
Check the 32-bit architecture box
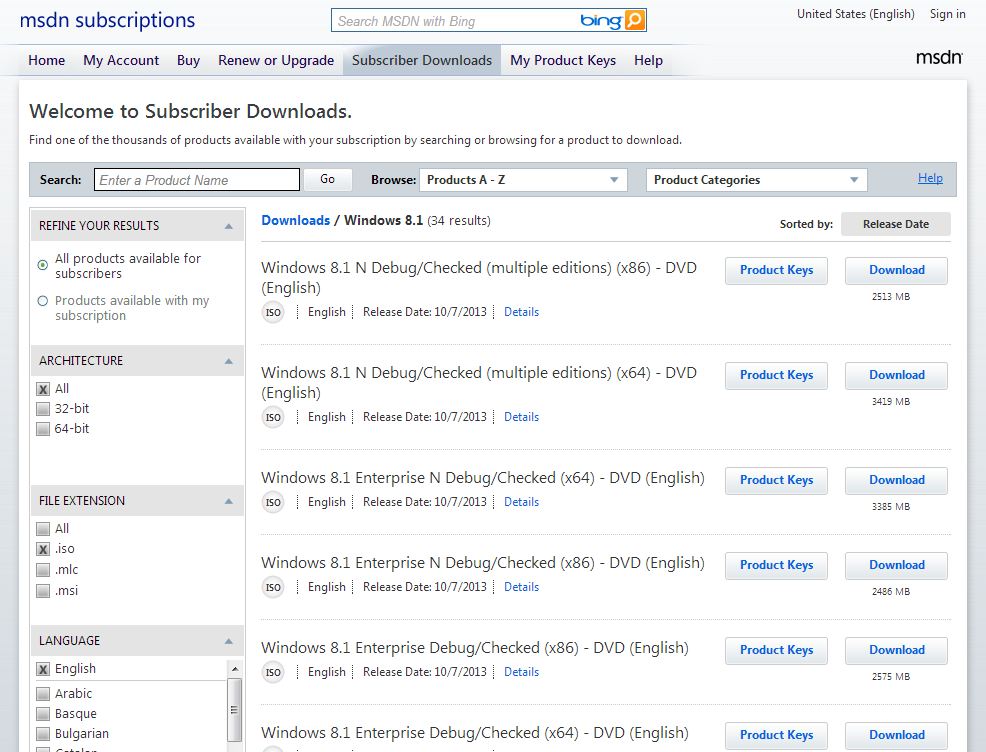click(x=43, y=409)
